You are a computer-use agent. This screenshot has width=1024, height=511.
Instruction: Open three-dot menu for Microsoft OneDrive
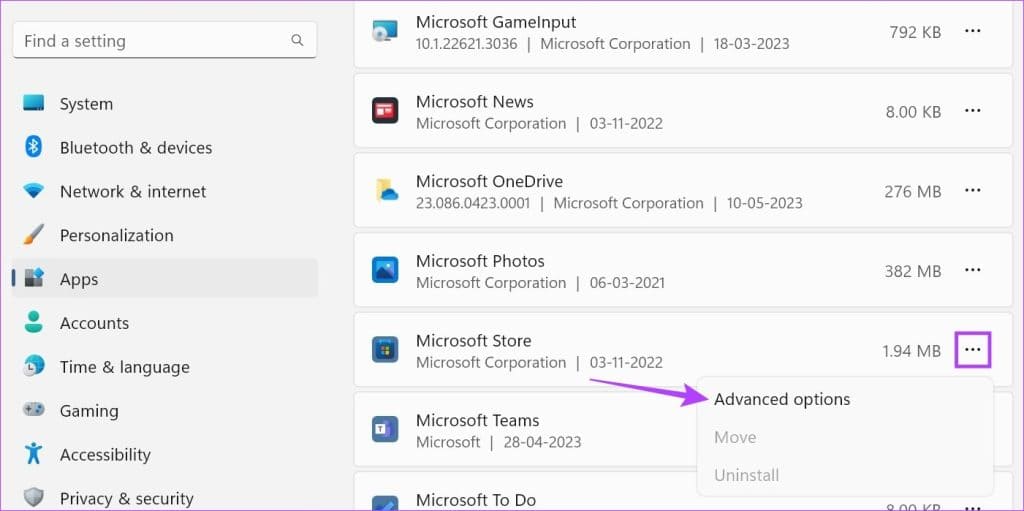(x=972, y=191)
